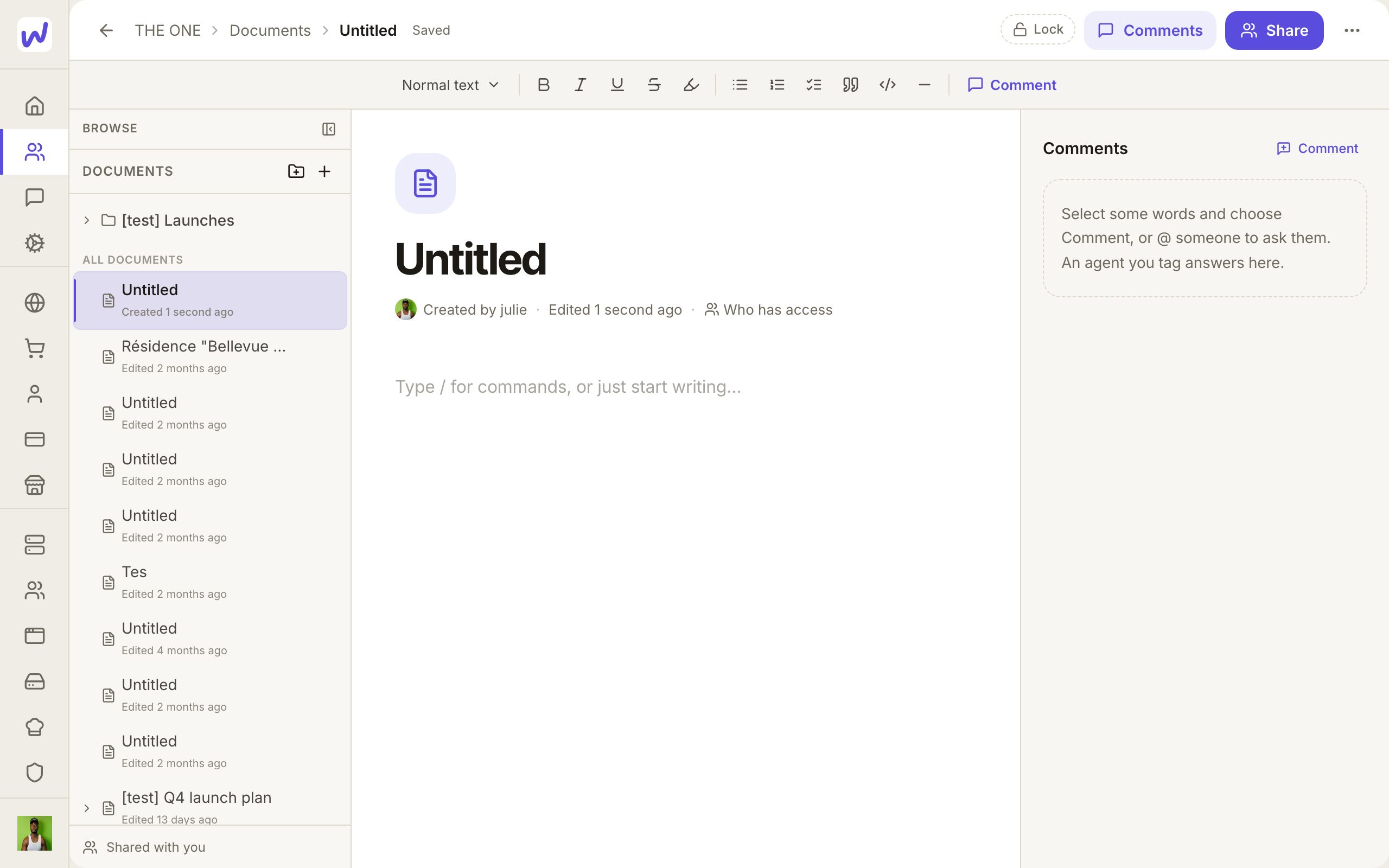Open the Résidence "Bellevue document

coord(210,356)
